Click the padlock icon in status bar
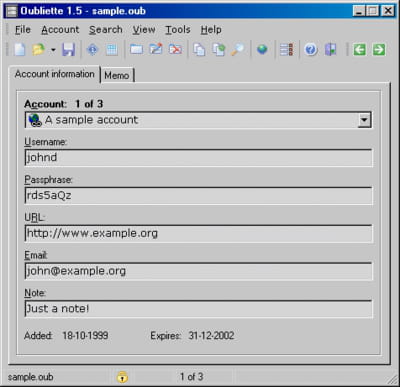The height and width of the screenshot is (387, 400). coord(122,377)
